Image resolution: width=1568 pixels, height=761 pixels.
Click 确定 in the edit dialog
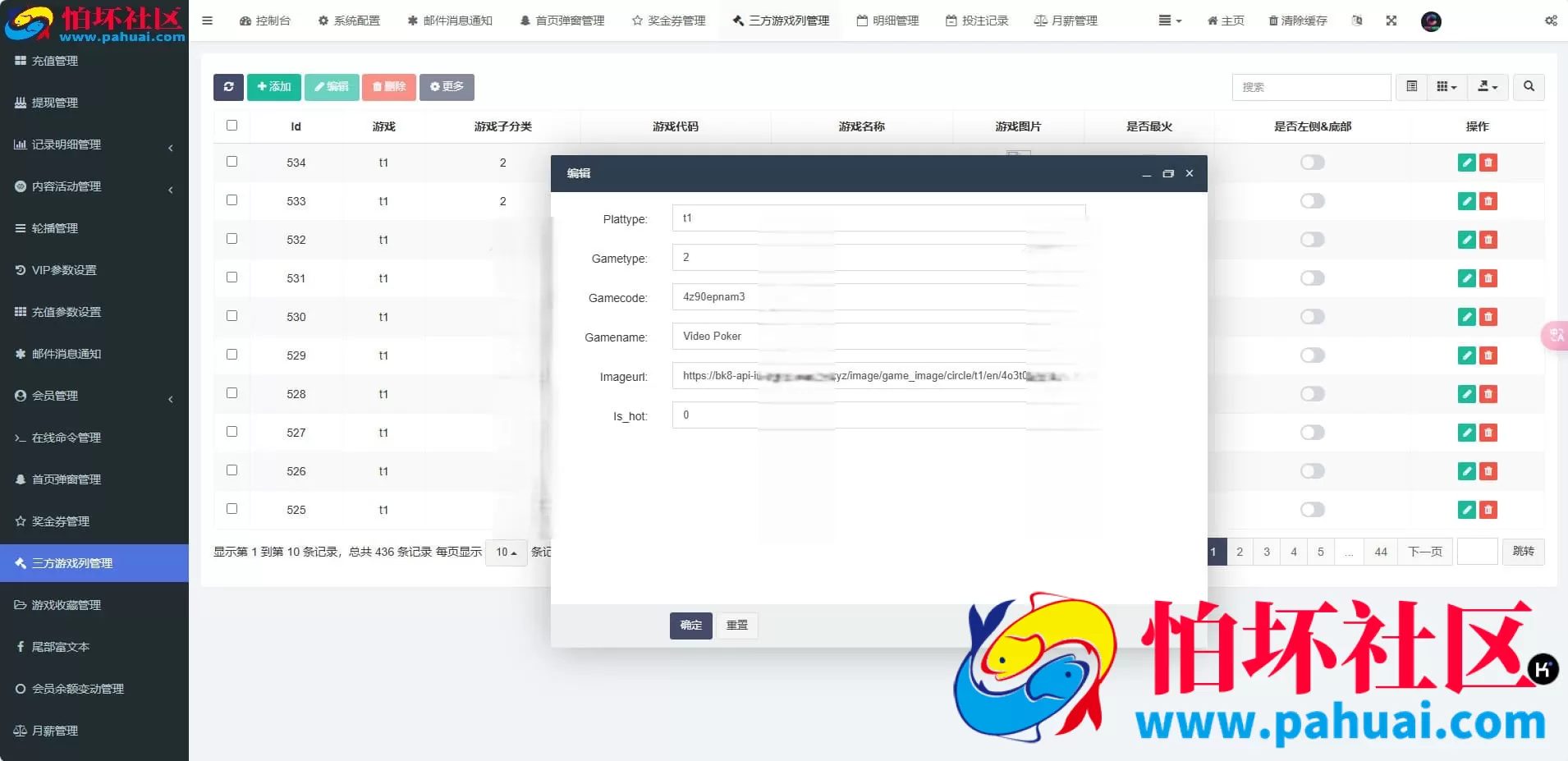pos(690,625)
